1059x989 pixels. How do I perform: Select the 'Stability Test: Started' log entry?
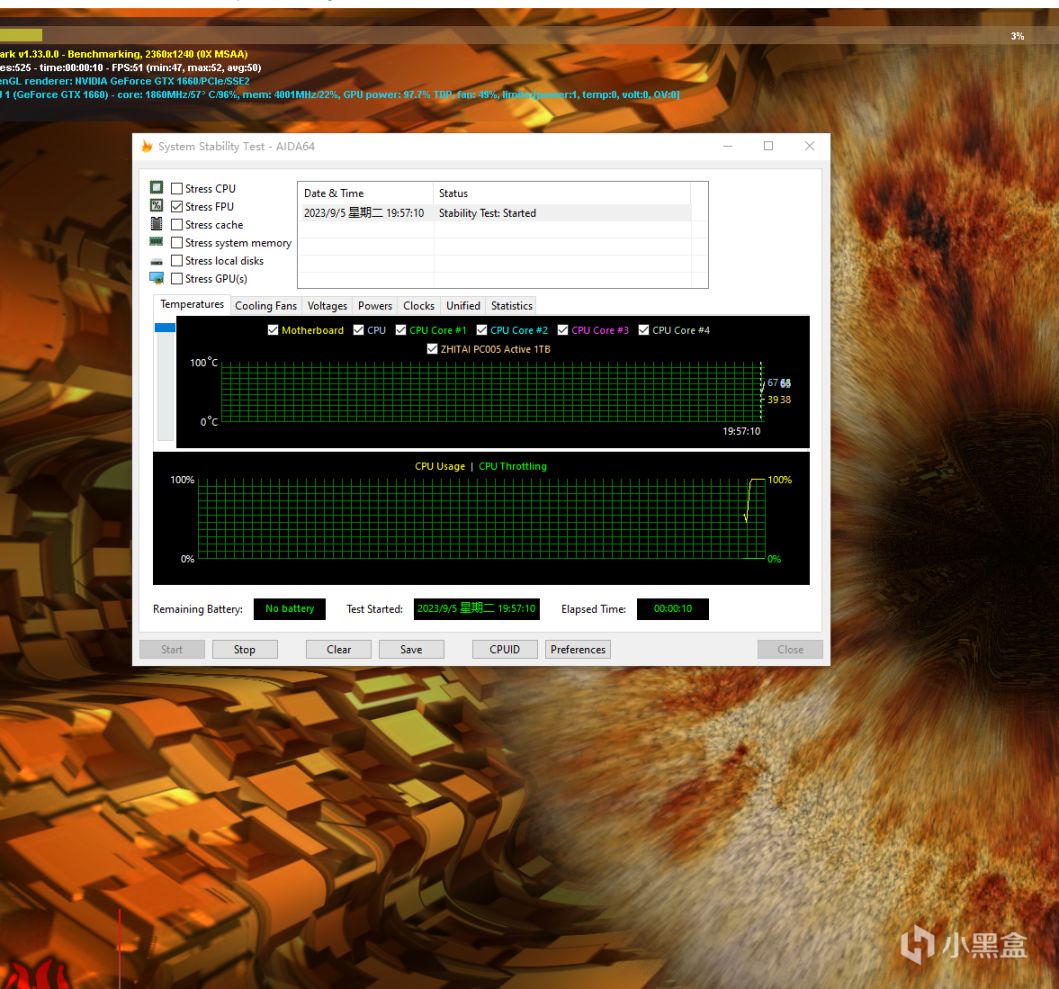[494, 213]
